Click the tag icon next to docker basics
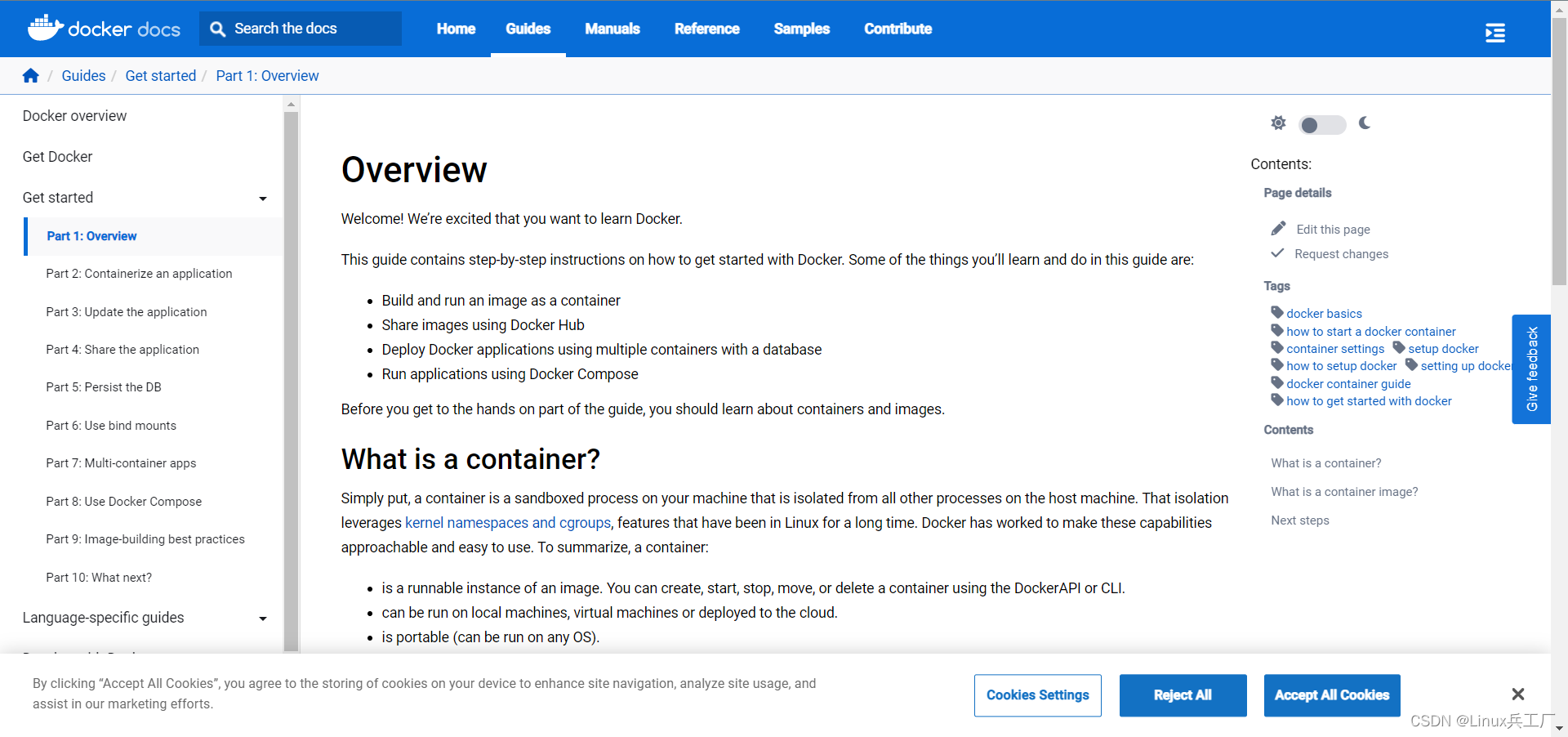 pyautogui.click(x=1277, y=312)
